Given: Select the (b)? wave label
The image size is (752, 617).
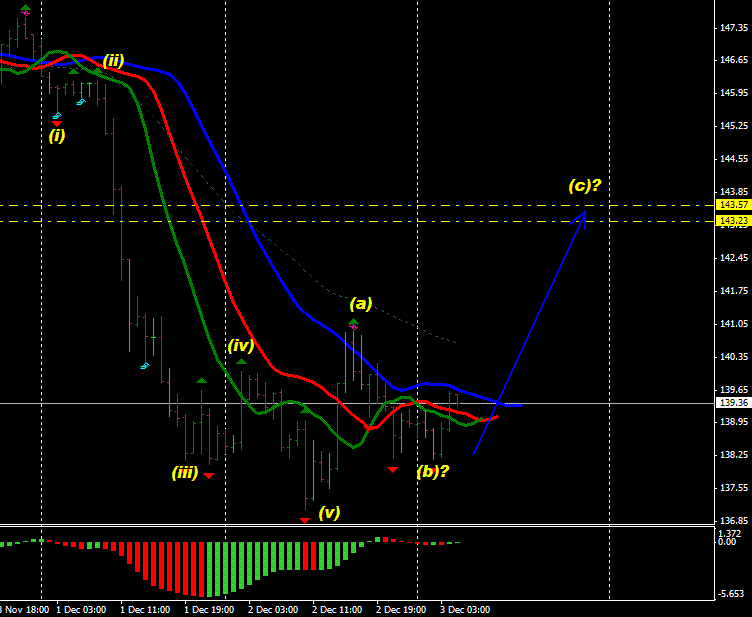Looking at the screenshot, I should 433,471.
